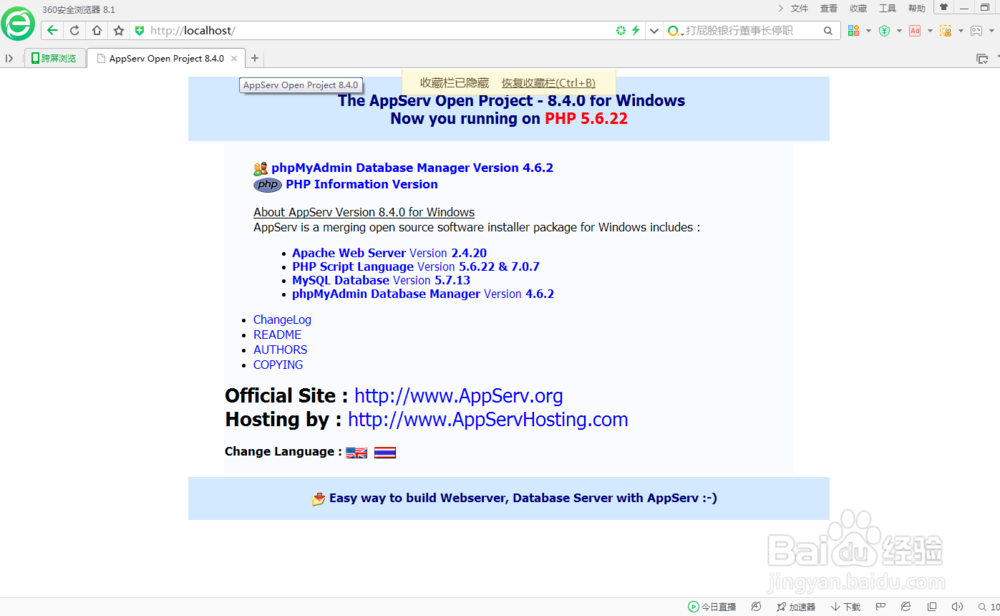This screenshot has height=616, width=1000.
Task: Click 恢复收藏栏(Ctrl+B) link
Action: click(548, 82)
